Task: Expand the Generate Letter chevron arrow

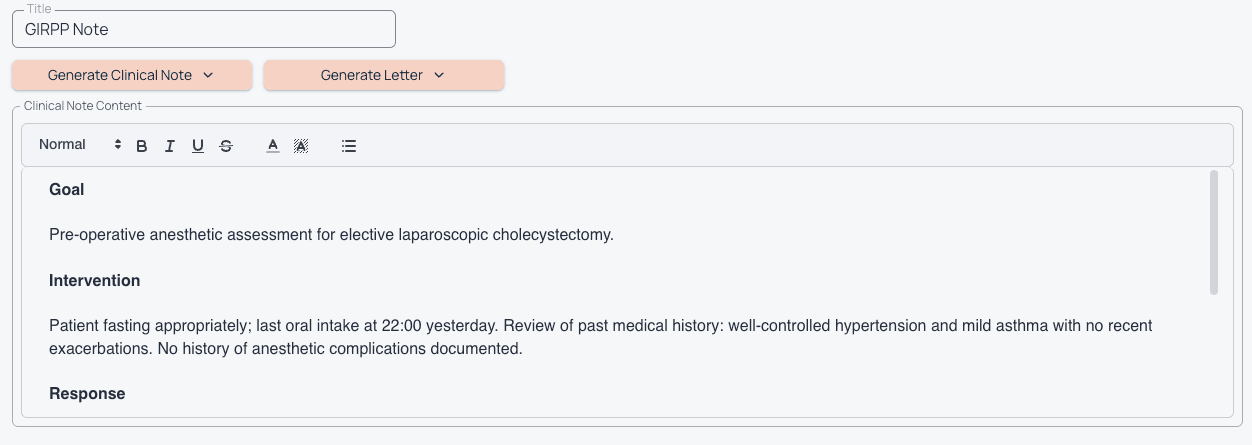Action: [x=439, y=75]
